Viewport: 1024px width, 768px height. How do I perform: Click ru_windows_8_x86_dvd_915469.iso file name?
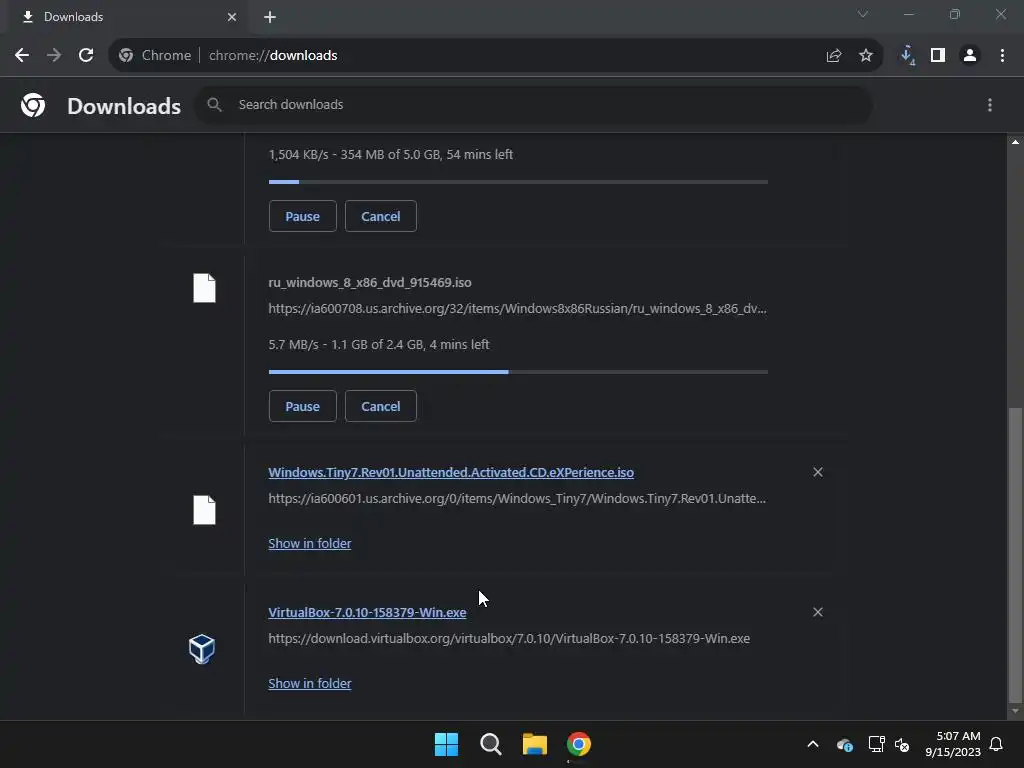click(x=370, y=282)
